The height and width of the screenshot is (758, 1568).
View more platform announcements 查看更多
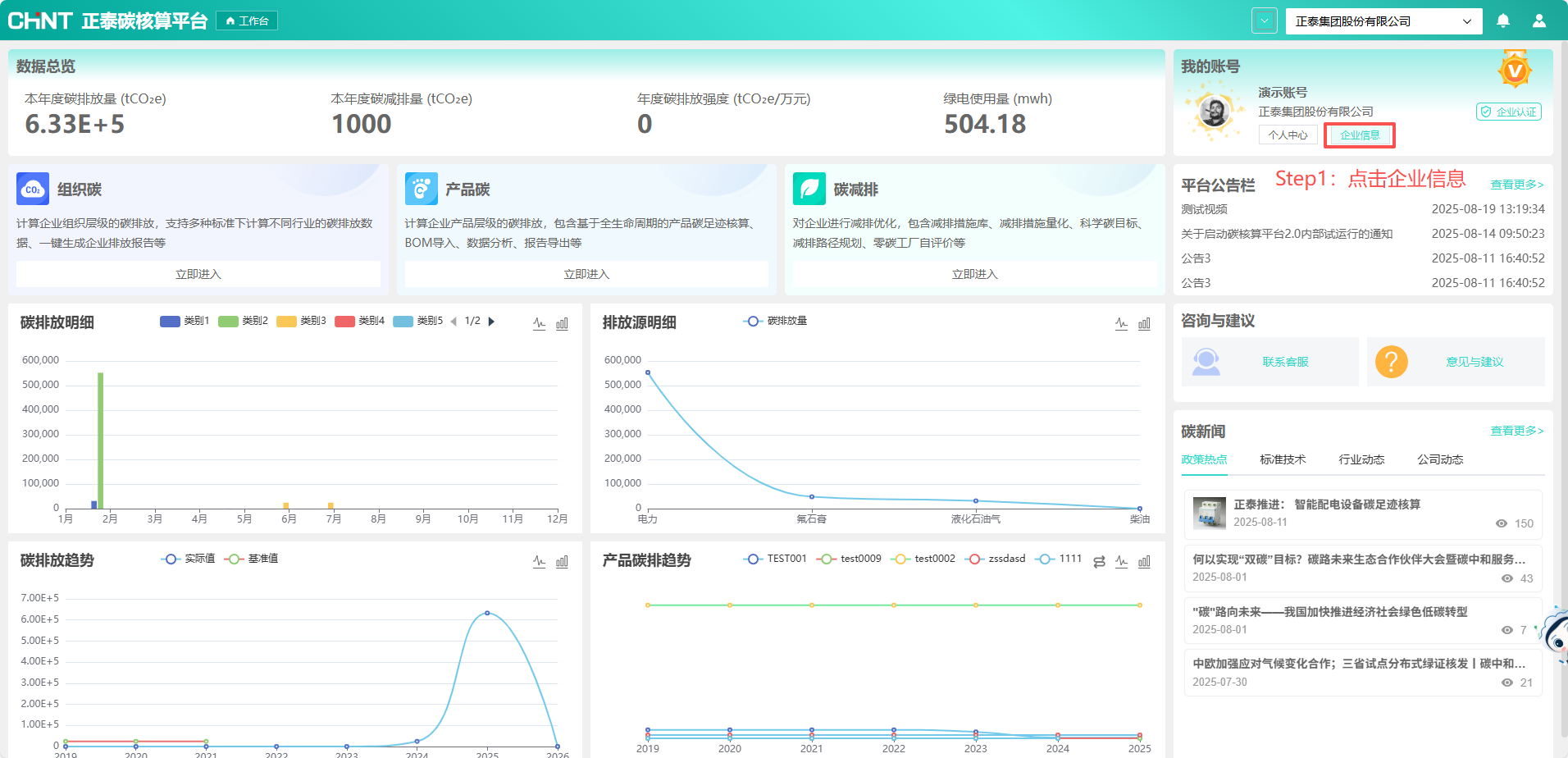point(1517,185)
